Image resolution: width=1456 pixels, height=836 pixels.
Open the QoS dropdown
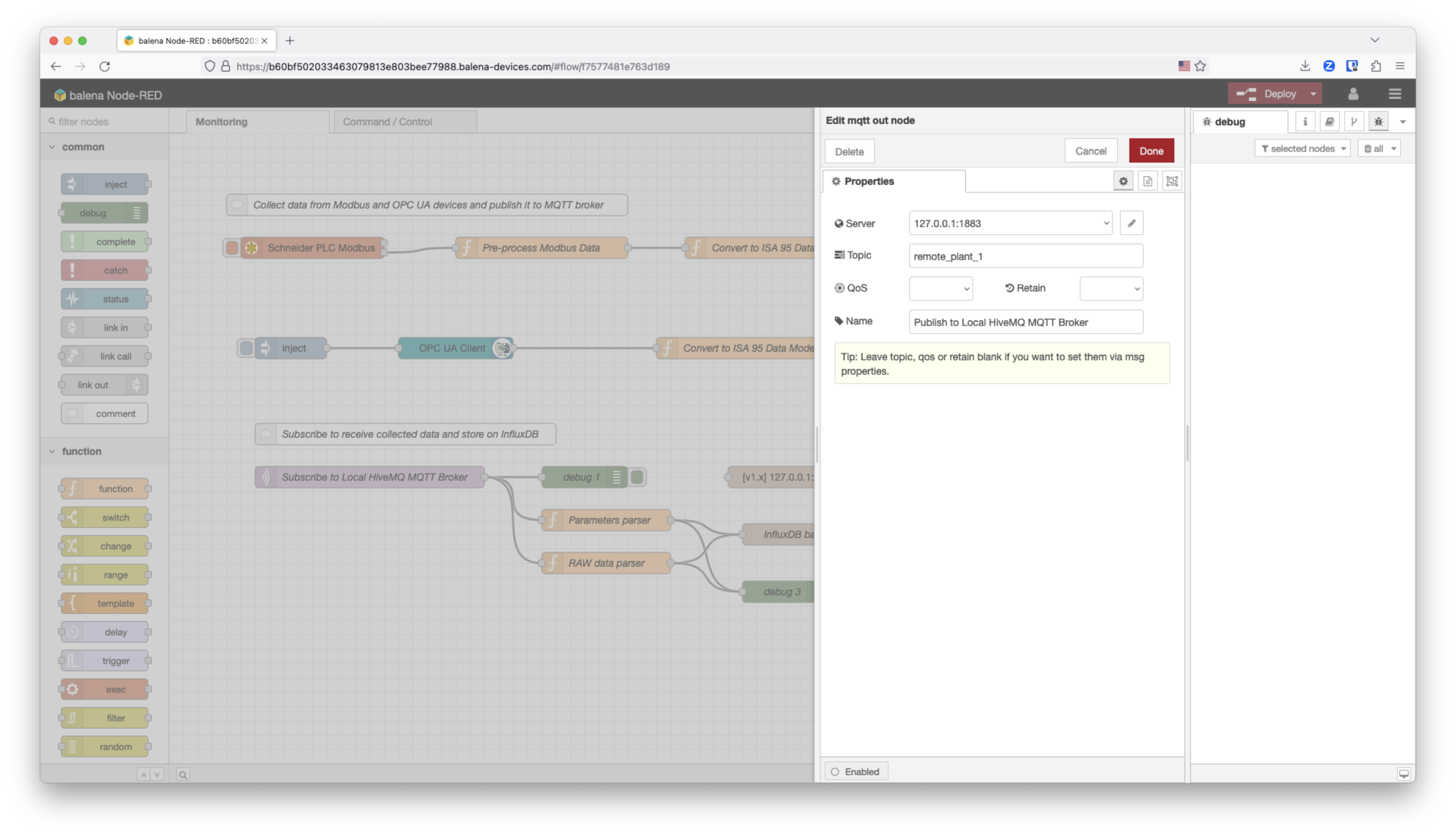[940, 288]
